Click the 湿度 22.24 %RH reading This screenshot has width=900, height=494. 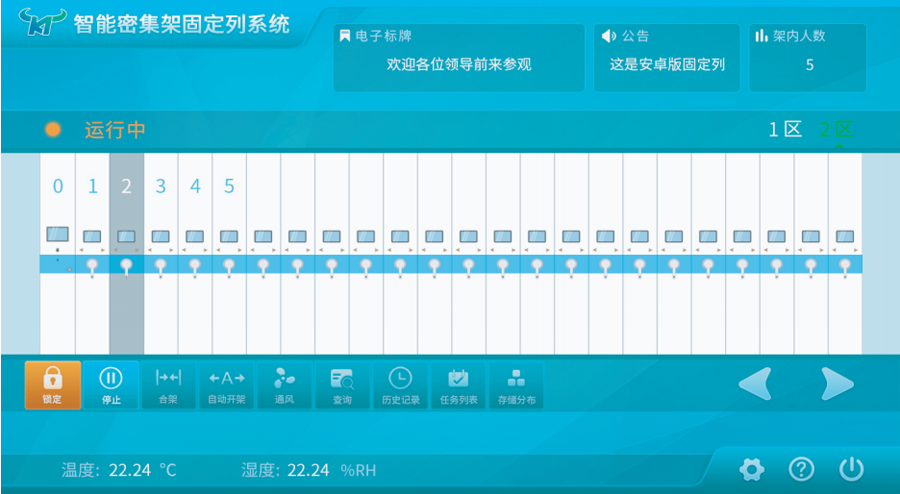pyautogui.click(x=309, y=471)
